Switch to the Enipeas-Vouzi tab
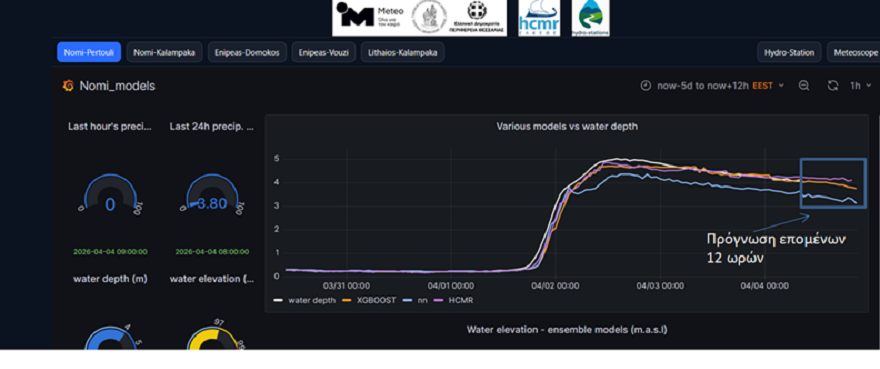Viewport: 880px width, 369px height. [x=324, y=52]
